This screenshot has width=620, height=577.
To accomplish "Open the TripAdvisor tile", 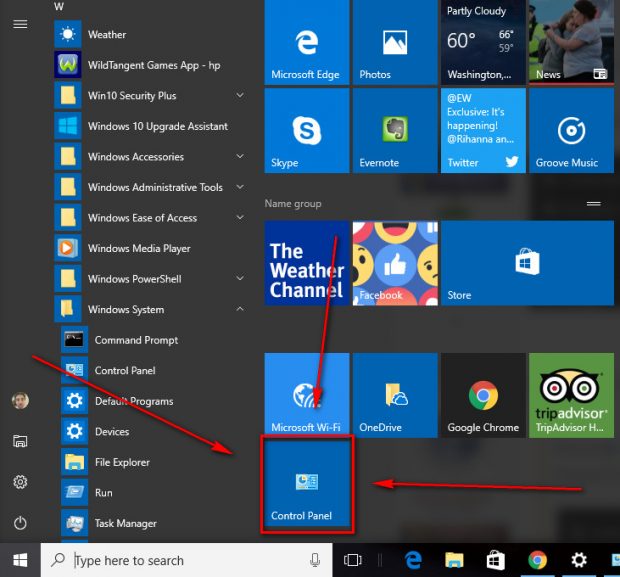I will (x=571, y=395).
